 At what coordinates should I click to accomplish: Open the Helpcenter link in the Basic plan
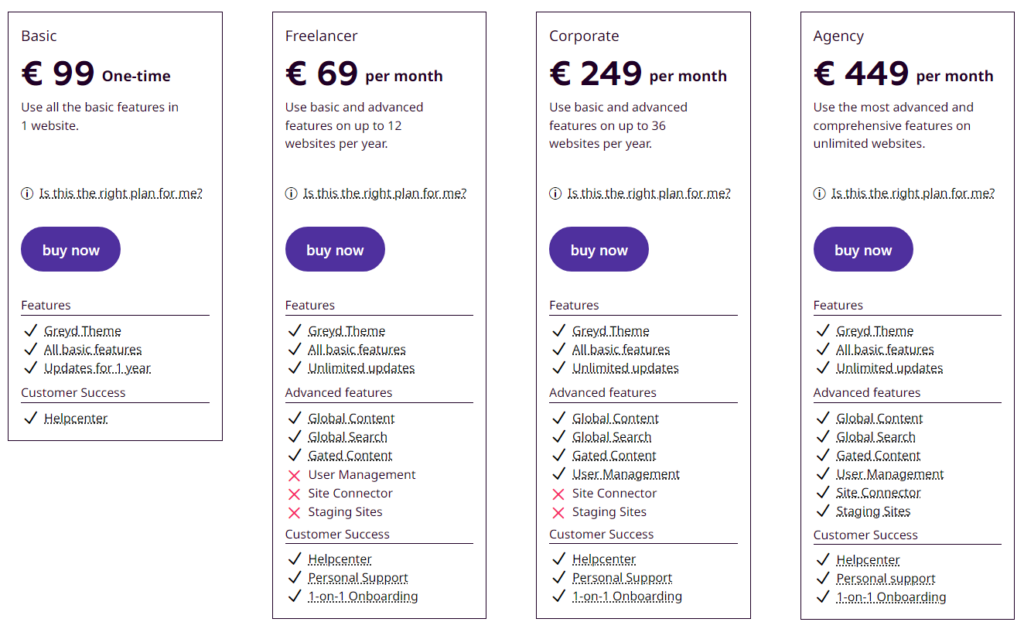point(77,417)
